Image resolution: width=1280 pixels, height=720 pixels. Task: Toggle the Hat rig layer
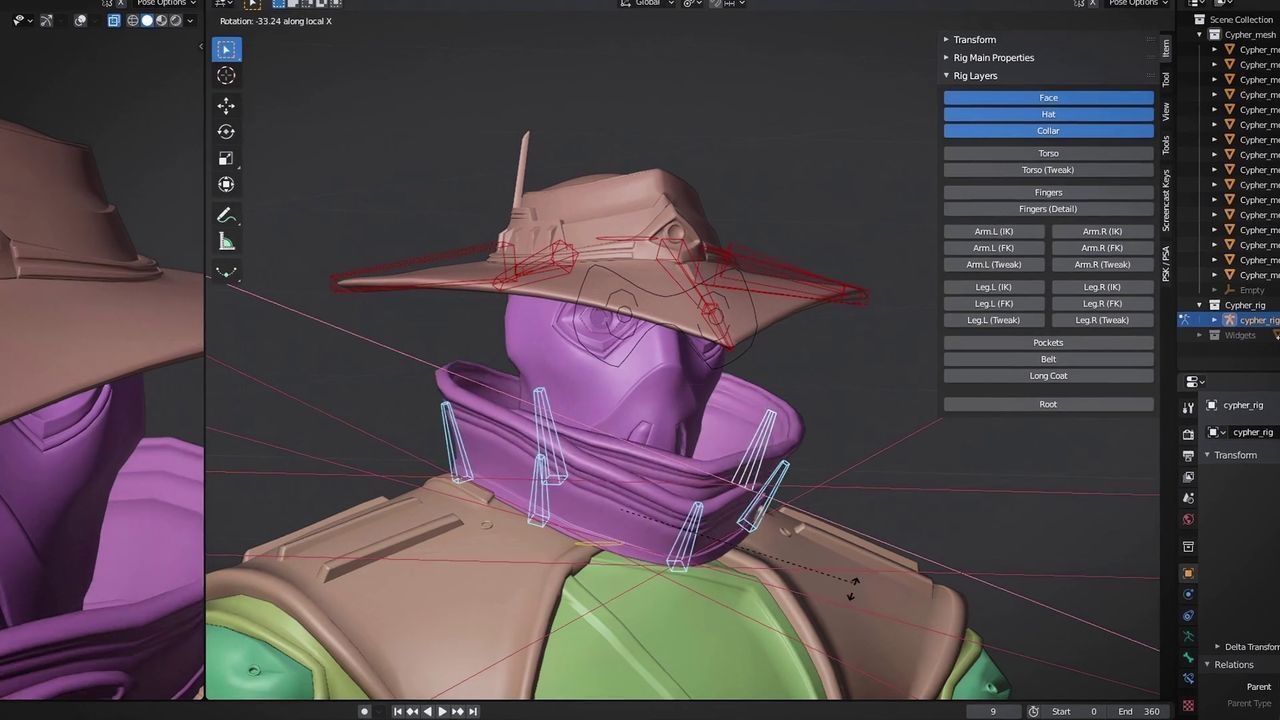[x=1048, y=114]
